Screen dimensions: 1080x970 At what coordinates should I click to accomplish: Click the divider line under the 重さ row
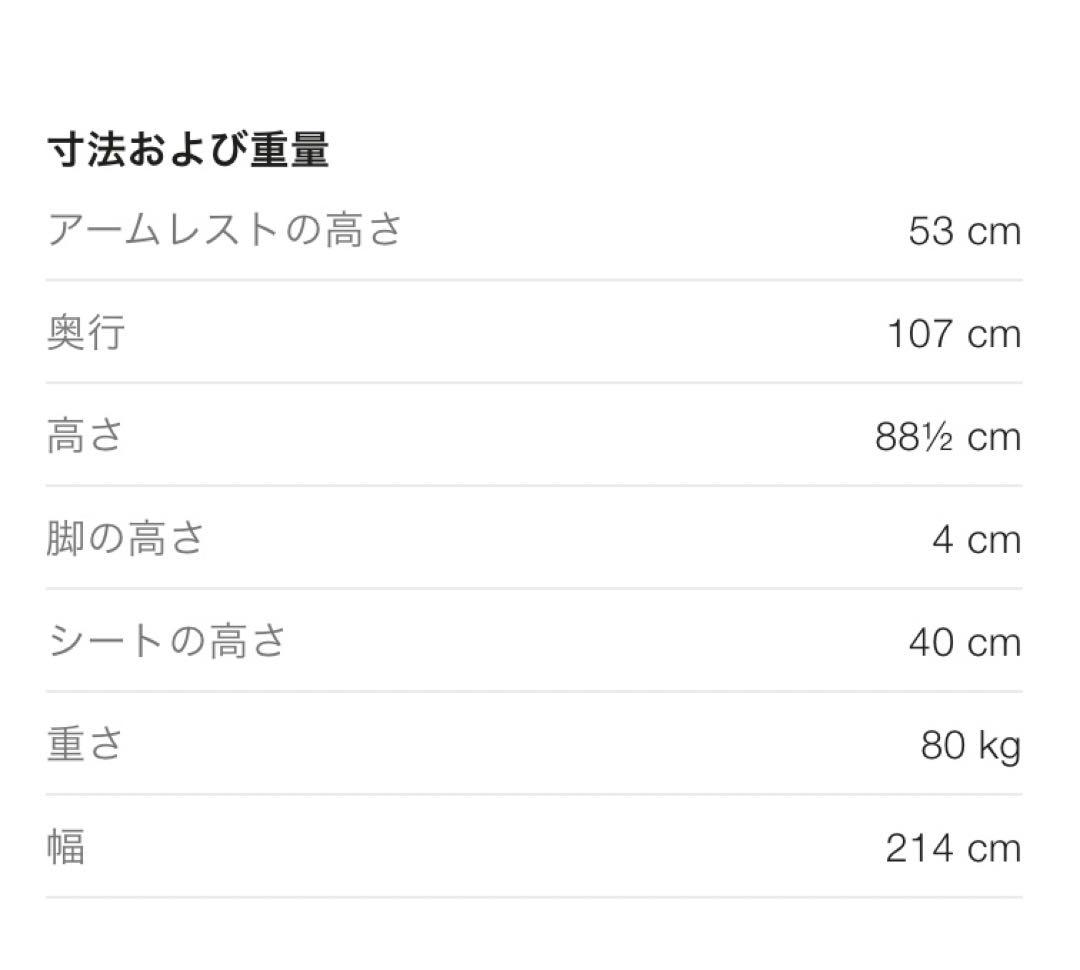coord(534,794)
